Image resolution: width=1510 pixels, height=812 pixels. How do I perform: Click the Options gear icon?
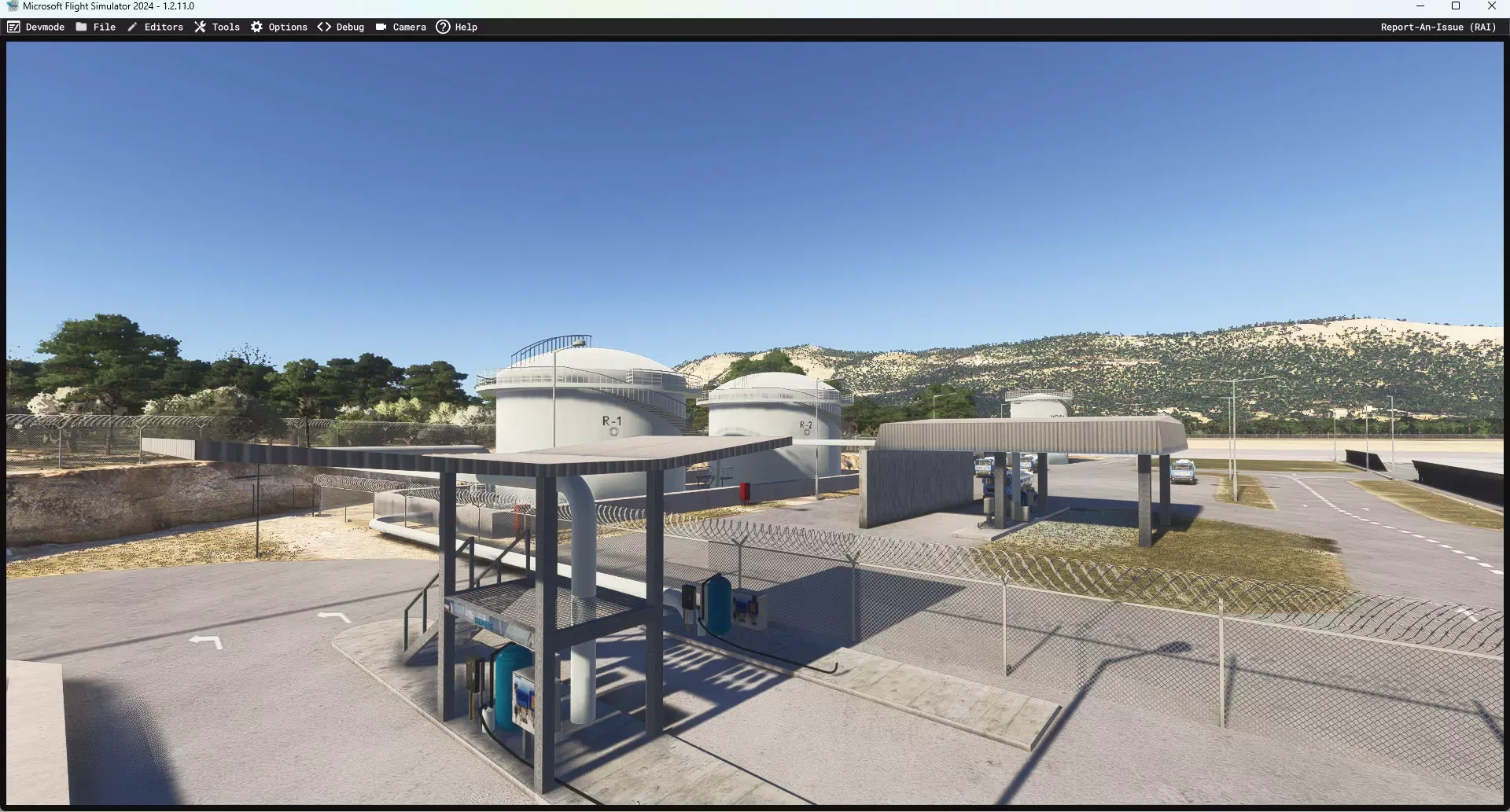pos(256,27)
